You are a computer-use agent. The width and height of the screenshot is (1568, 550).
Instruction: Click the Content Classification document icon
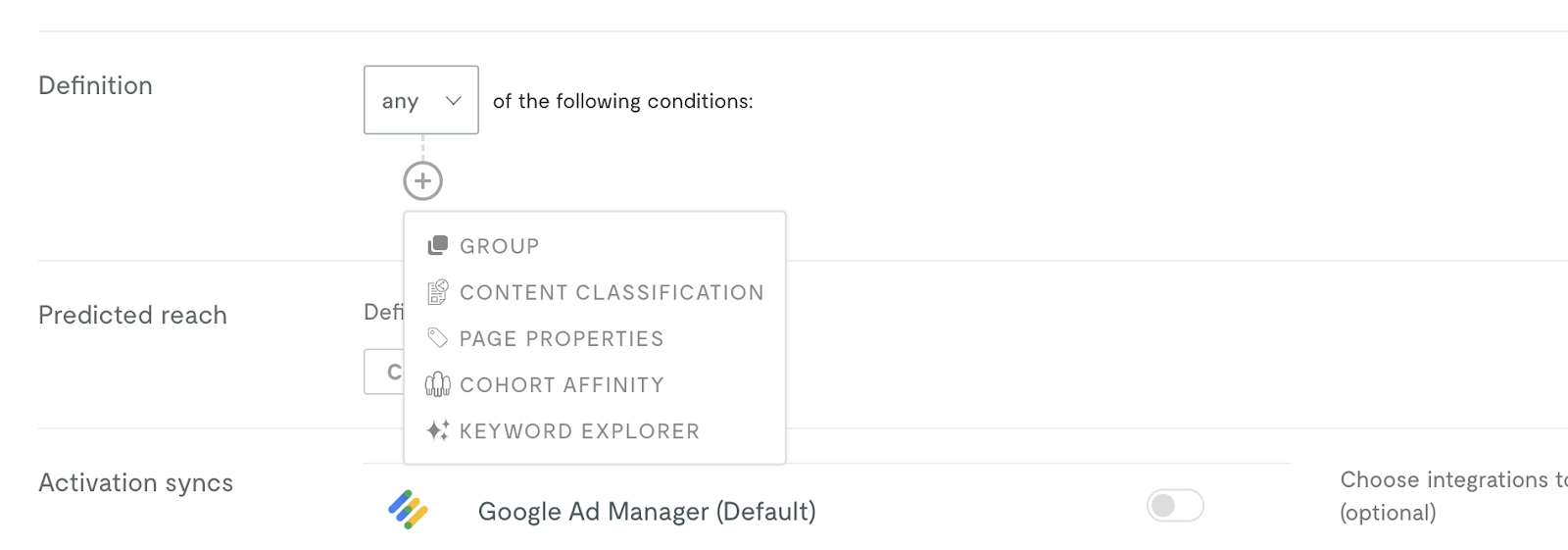tap(438, 292)
